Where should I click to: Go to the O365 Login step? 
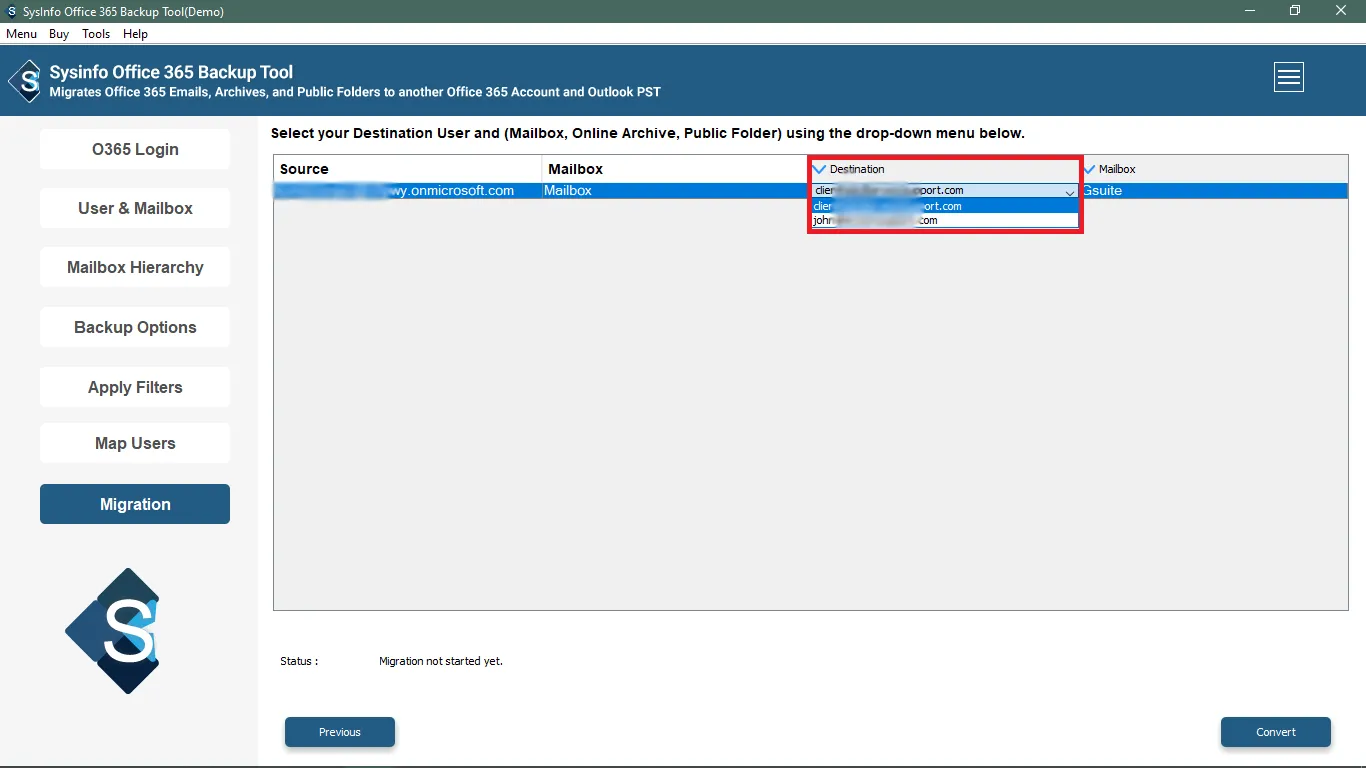click(x=135, y=149)
